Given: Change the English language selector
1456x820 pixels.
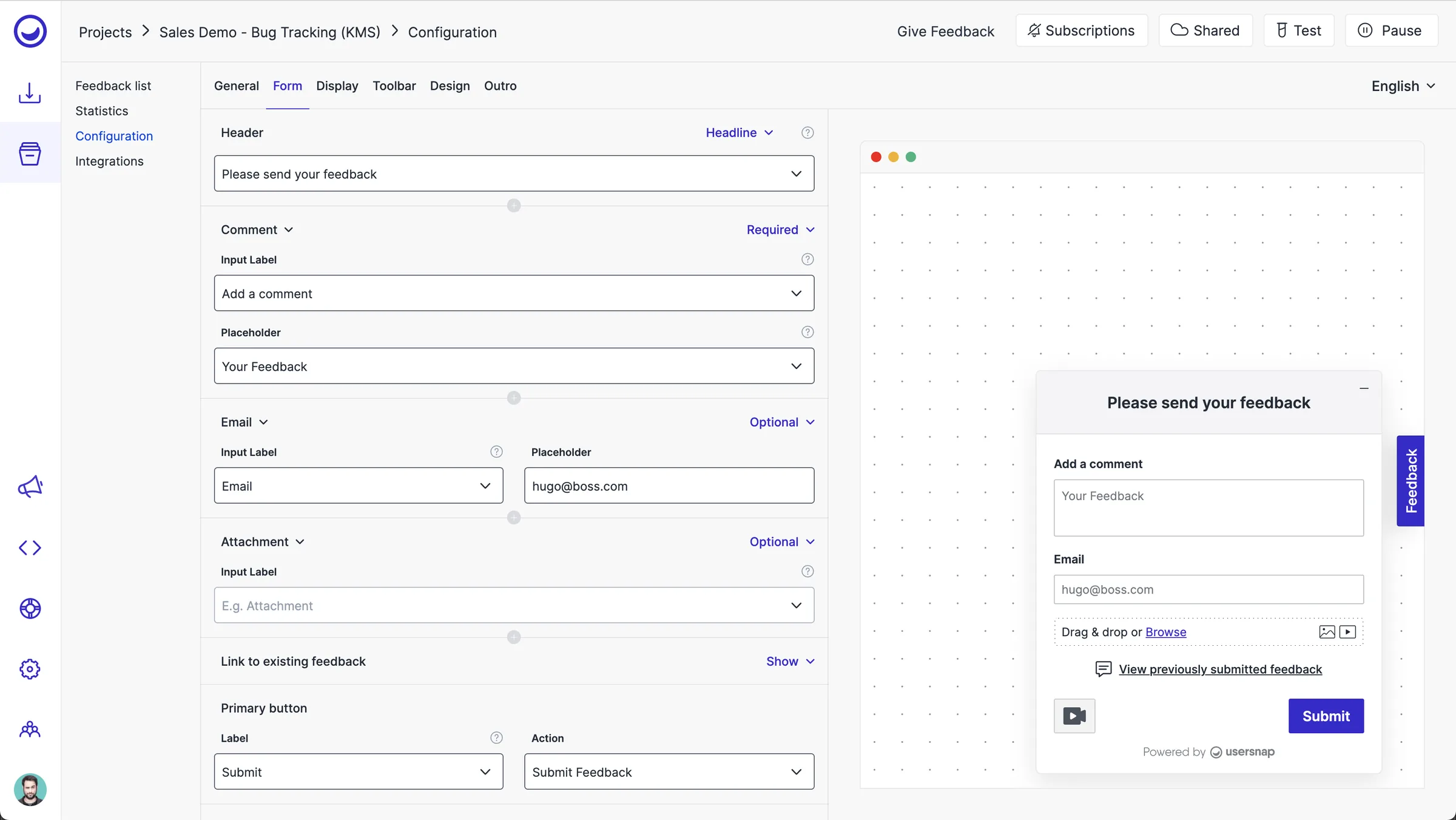Looking at the screenshot, I should pos(1403,86).
